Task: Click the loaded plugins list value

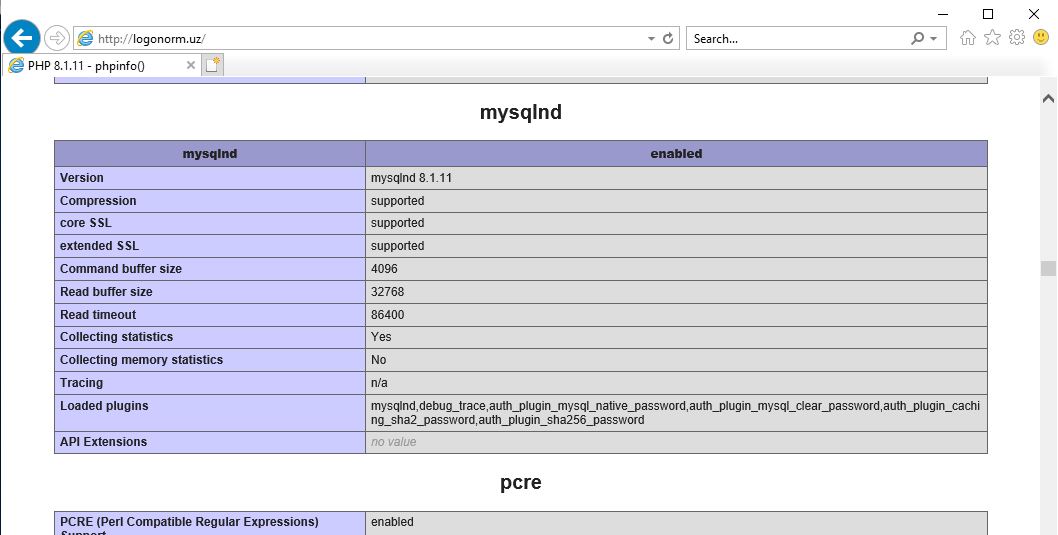Action: (675, 413)
